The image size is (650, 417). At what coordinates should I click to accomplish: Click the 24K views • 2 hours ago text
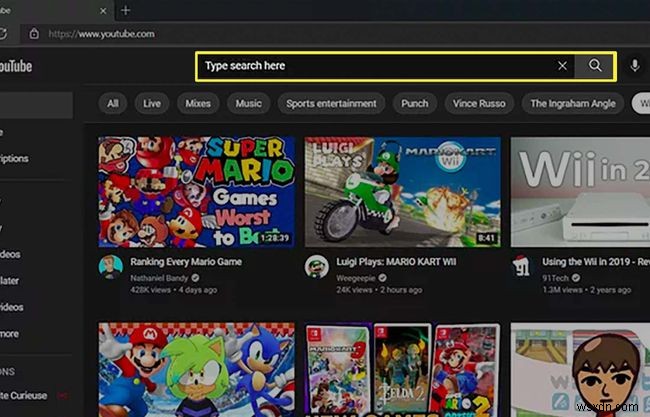[379, 290]
